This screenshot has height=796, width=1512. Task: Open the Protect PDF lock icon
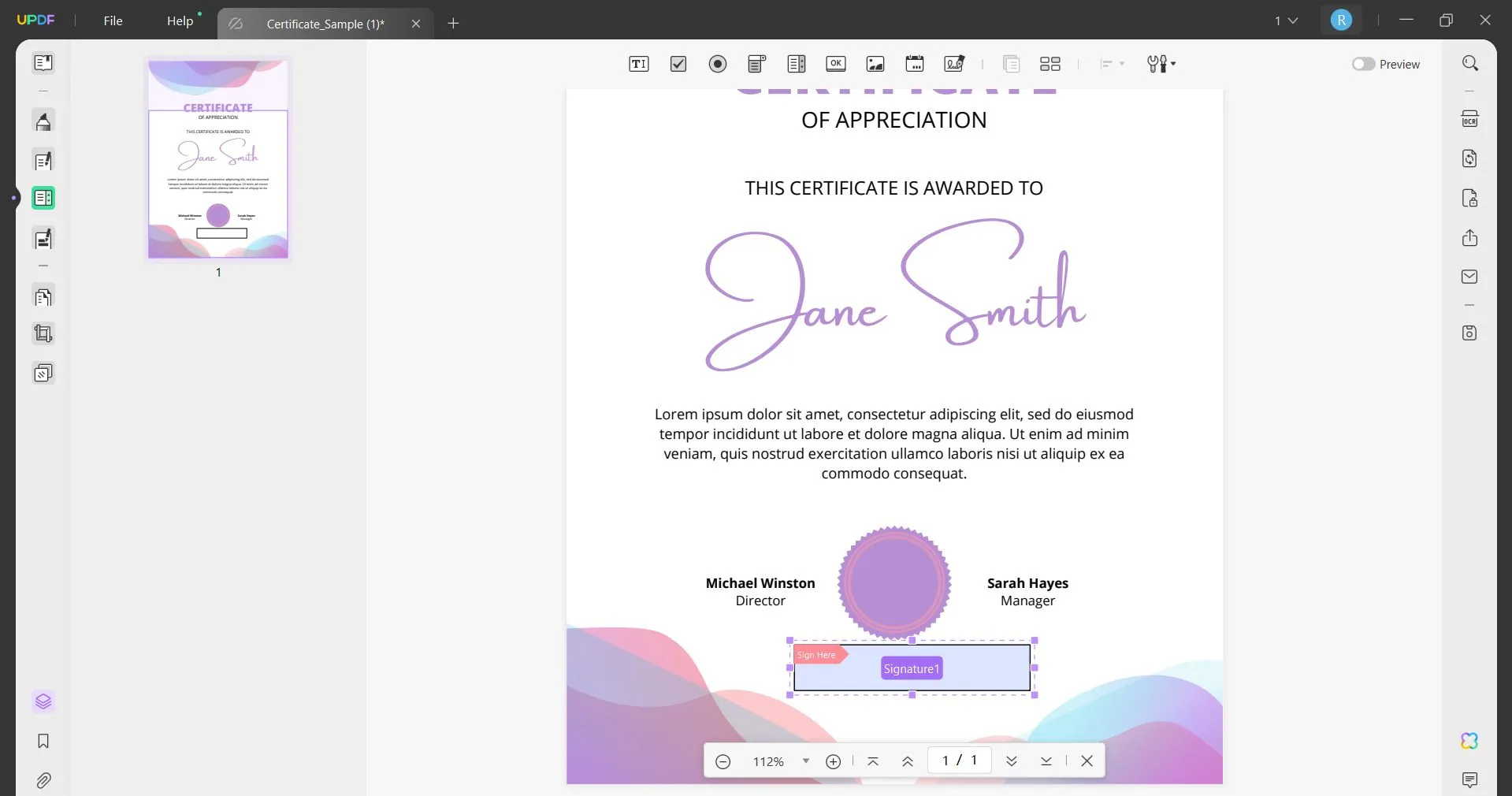pyautogui.click(x=1470, y=198)
